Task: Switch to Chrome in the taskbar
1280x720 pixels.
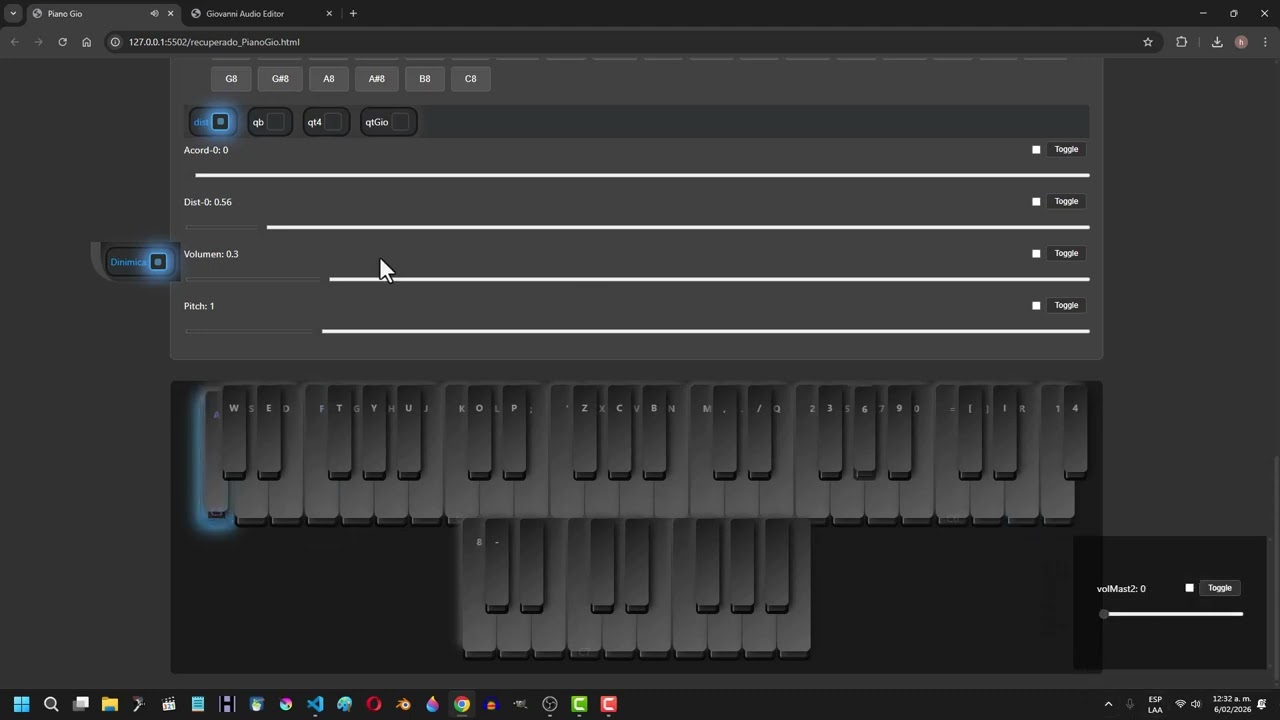Action: pos(462,704)
